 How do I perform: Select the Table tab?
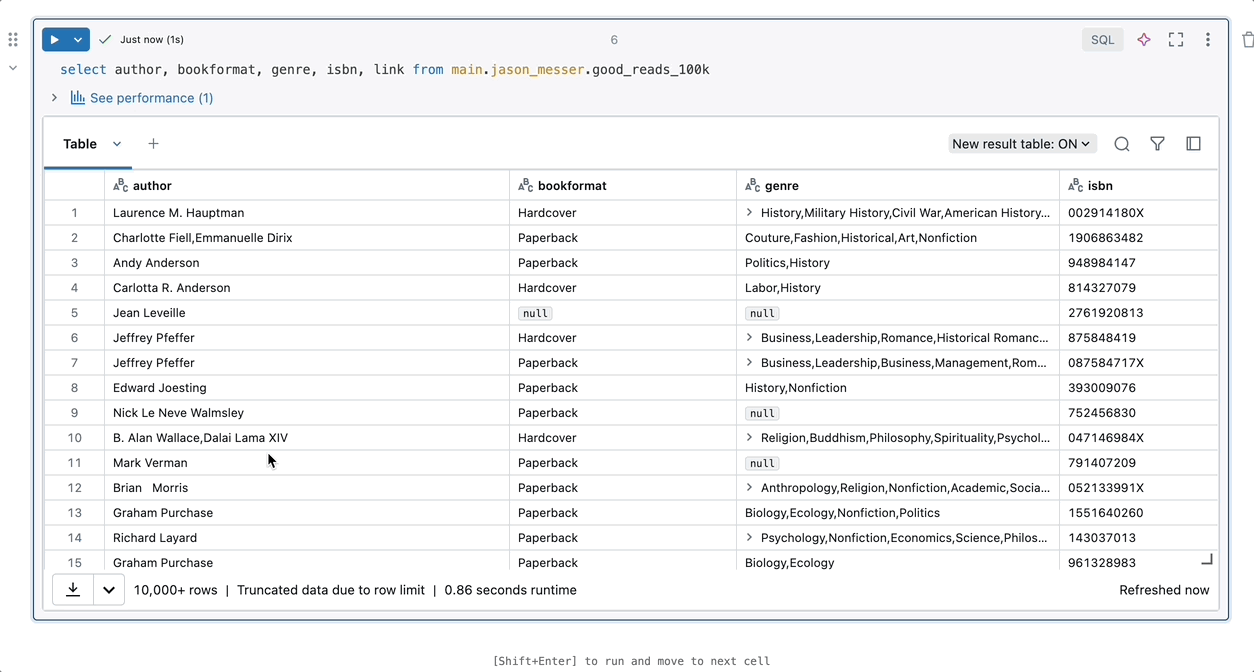tap(80, 144)
